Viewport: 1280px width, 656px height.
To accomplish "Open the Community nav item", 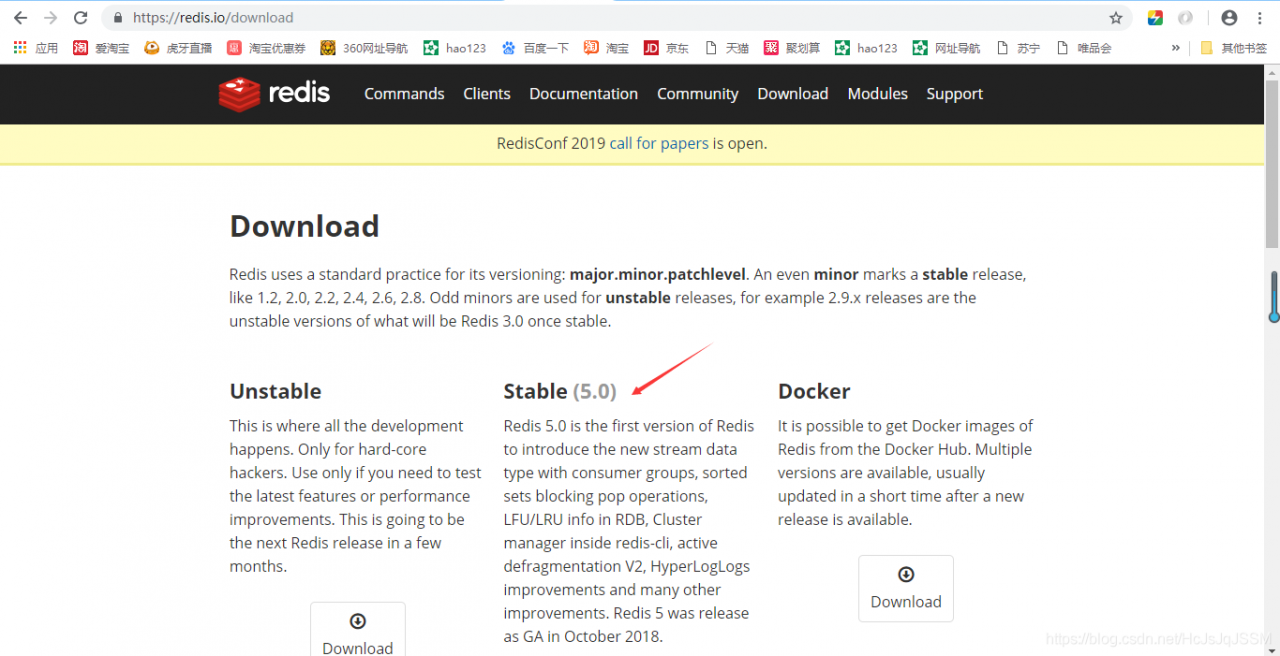I will [x=697, y=94].
